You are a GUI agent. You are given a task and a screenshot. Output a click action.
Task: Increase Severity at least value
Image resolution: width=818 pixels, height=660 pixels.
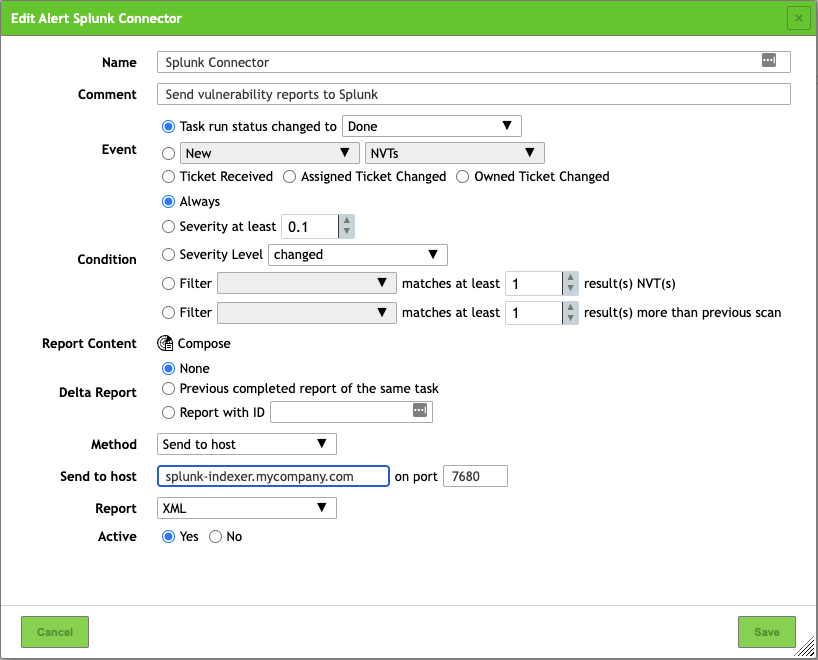pos(346,221)
